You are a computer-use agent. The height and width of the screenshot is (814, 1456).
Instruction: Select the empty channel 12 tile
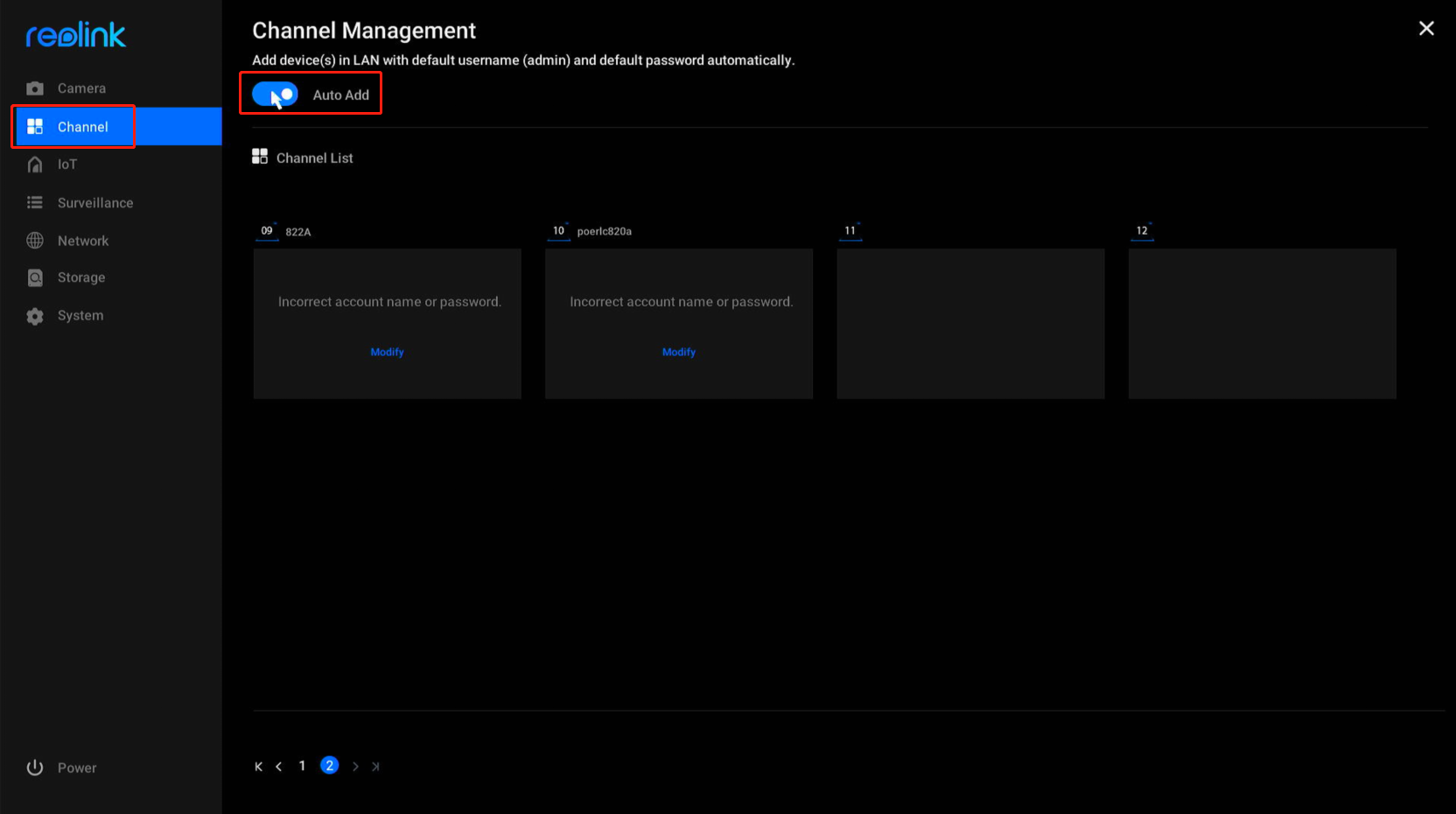pos(1263,324)
